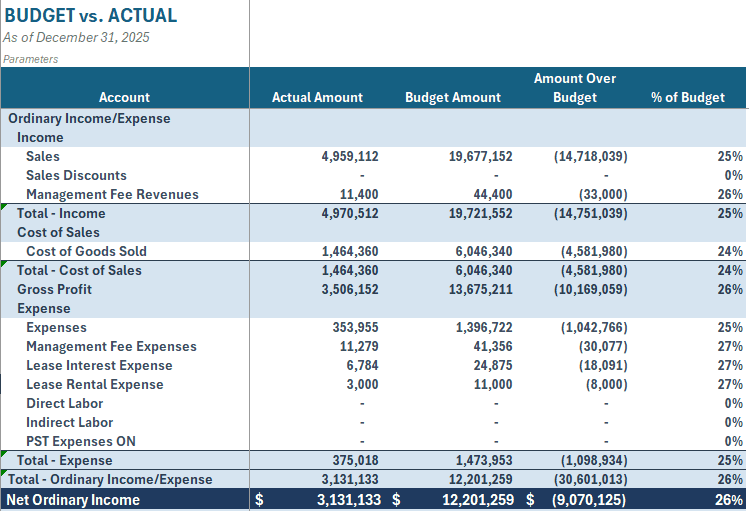Select the budget value 41,356
Image resolution: width=749 pixels, height=511 pixels.
pos(492,346)
